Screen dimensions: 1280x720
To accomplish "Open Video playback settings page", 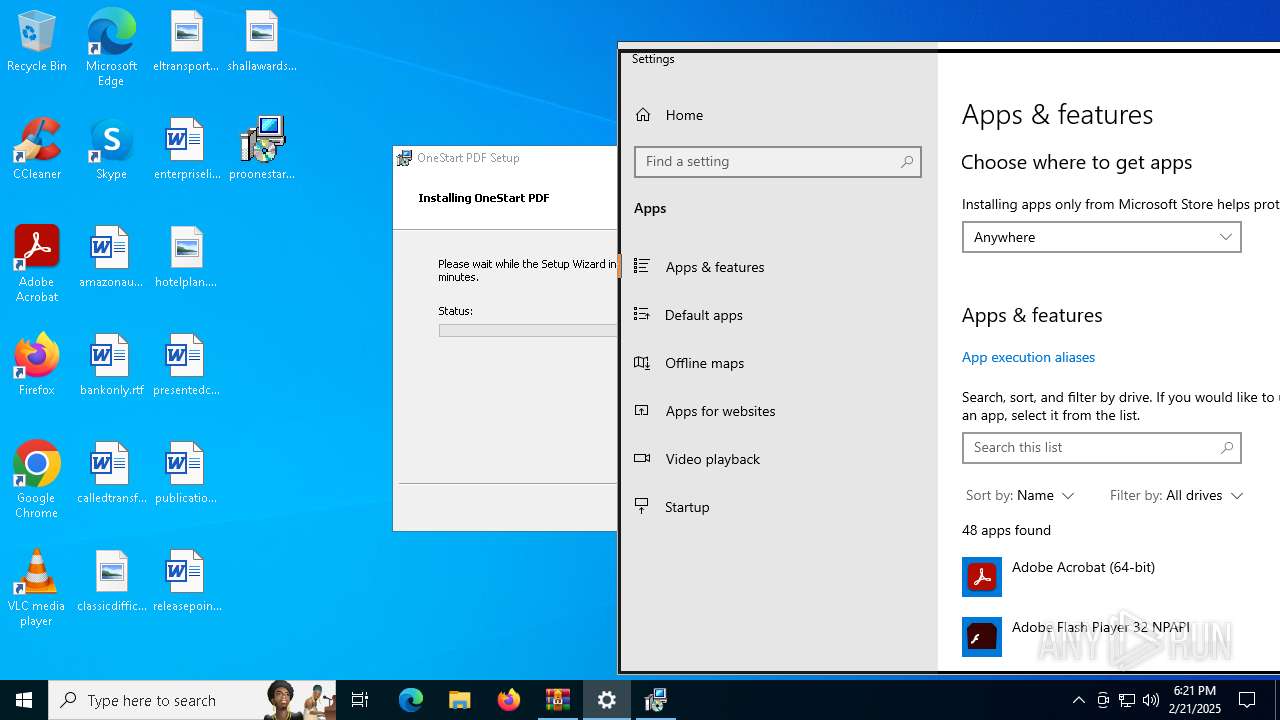I will (779, 459).
